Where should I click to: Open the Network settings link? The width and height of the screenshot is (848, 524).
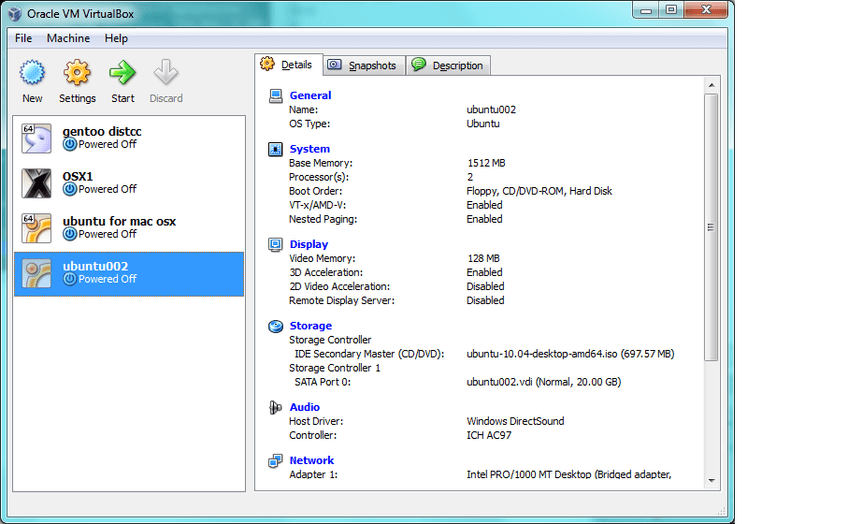point(312,460)
